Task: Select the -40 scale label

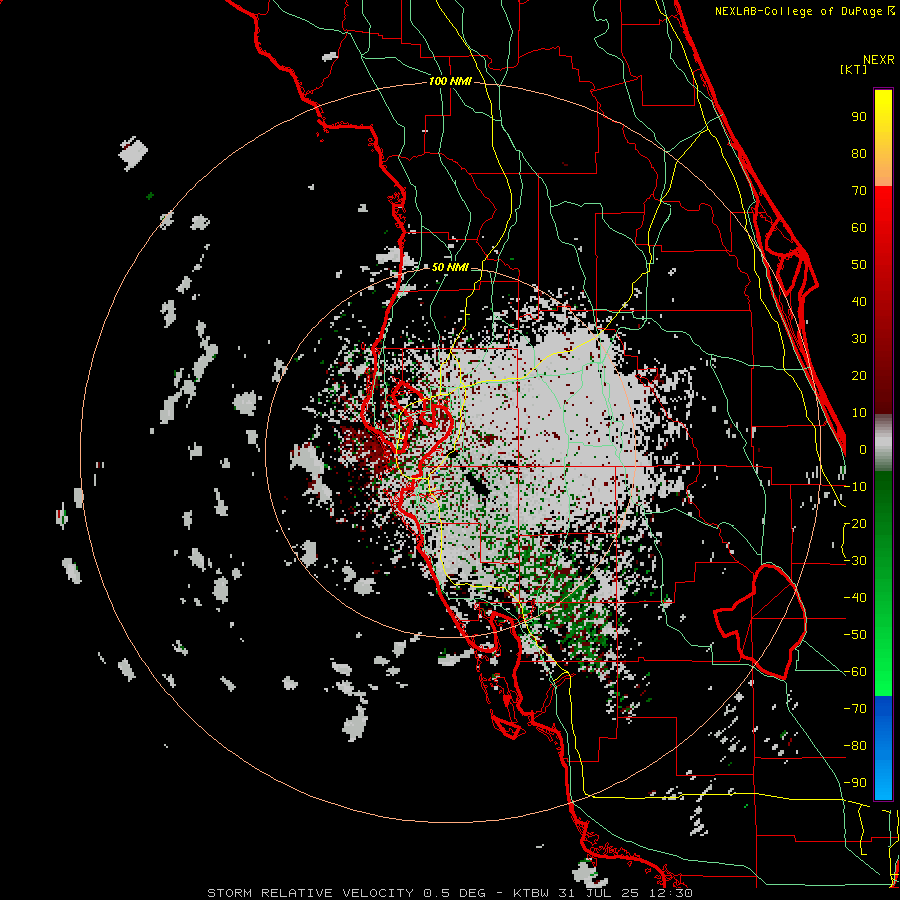Action: 855,598
